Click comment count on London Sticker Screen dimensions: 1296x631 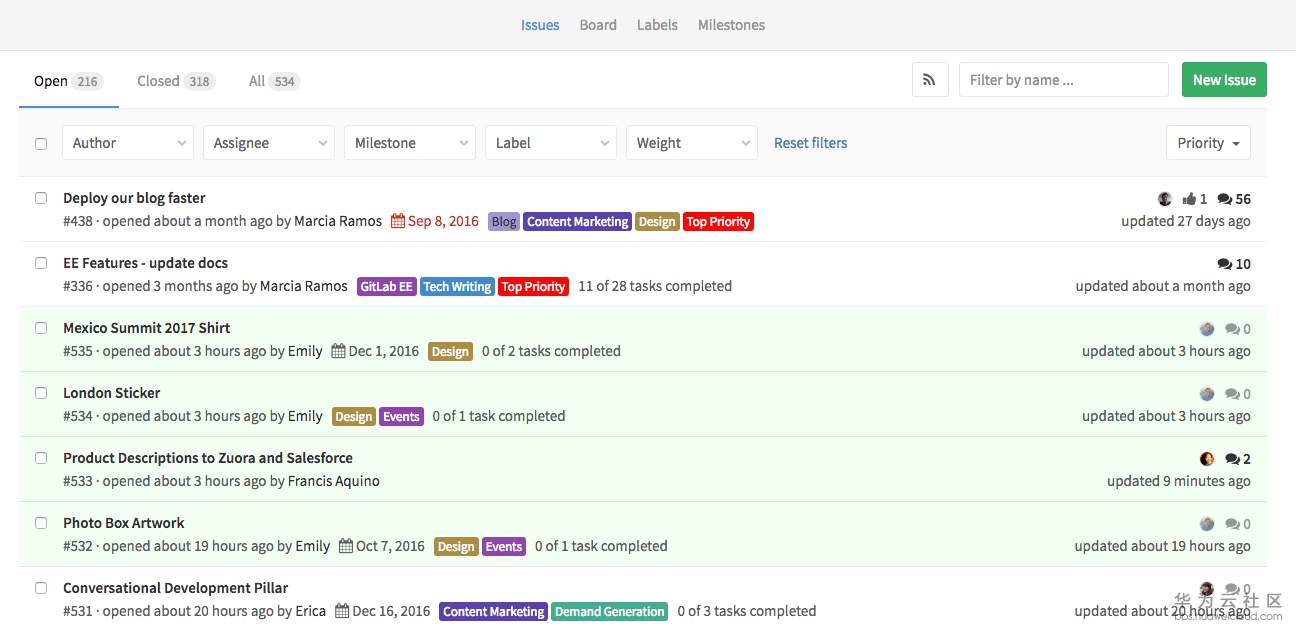1238,394
